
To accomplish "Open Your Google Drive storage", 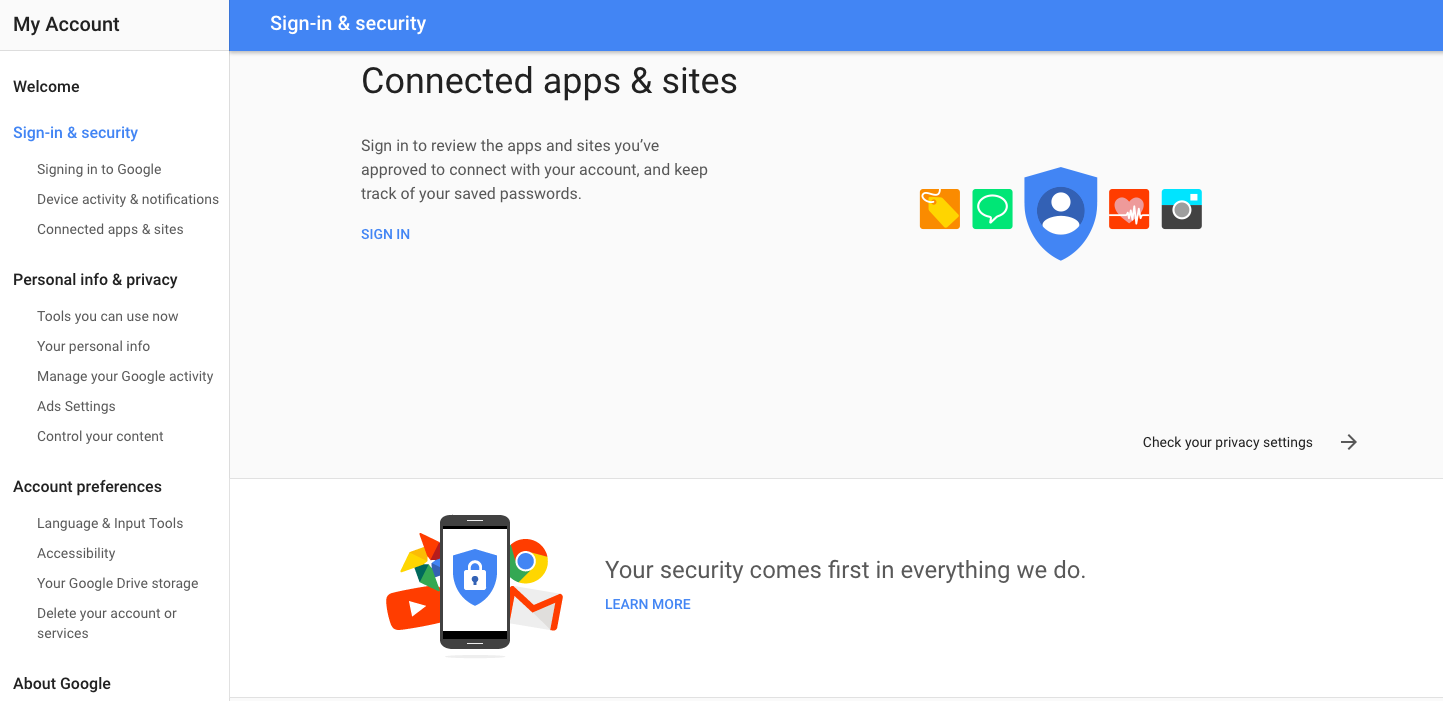I will tap(117, 584).
